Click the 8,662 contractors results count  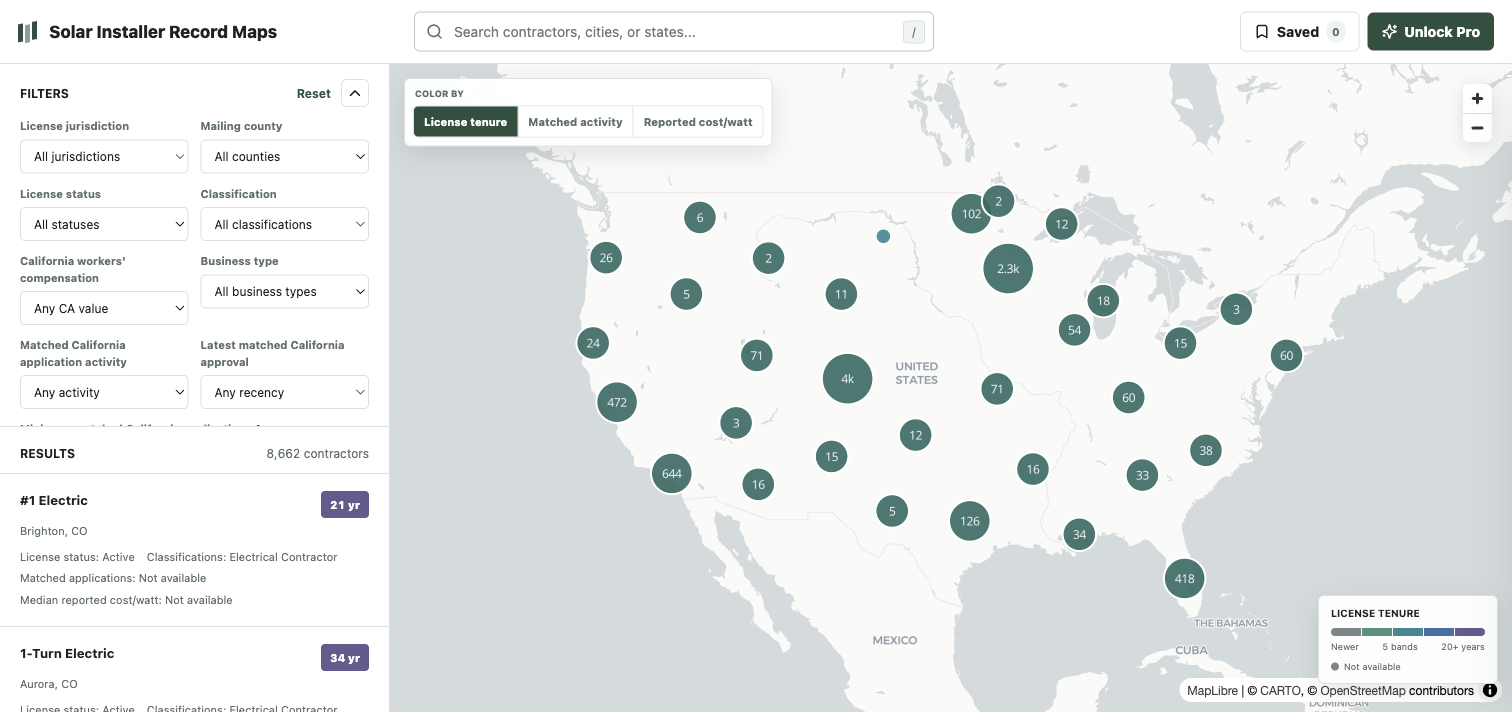click(317, 454)
